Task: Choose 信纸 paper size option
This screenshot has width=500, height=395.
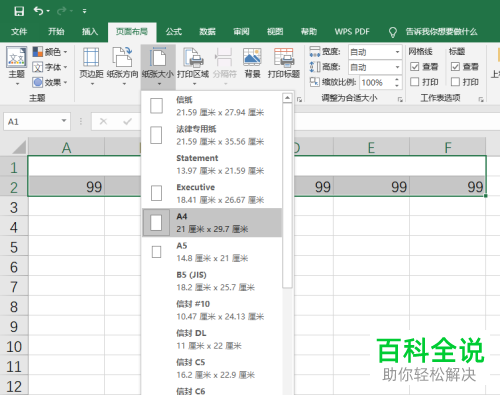Action: tap(212, 106)
